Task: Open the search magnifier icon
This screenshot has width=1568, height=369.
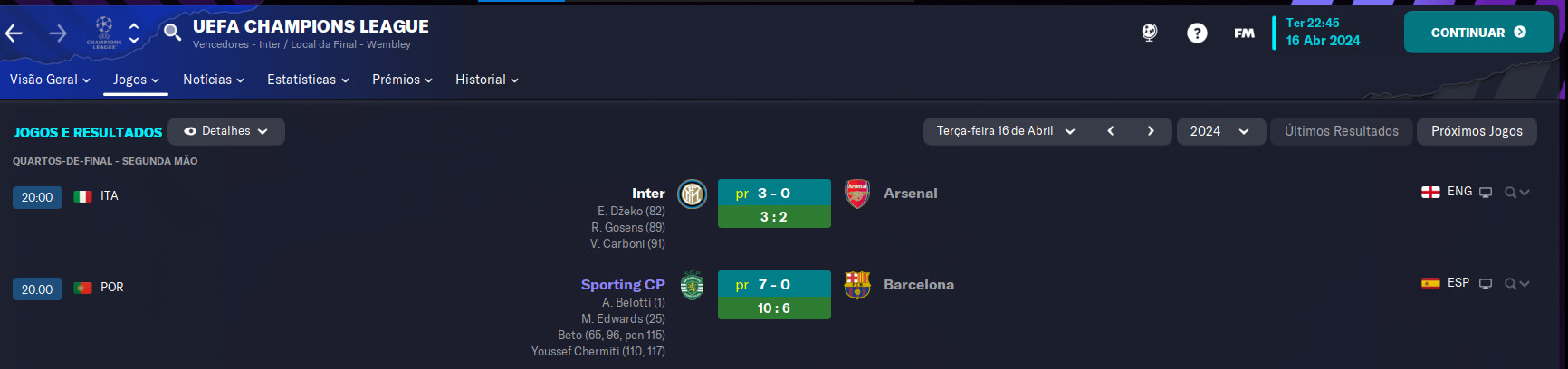Action: [x=172, y=33]
